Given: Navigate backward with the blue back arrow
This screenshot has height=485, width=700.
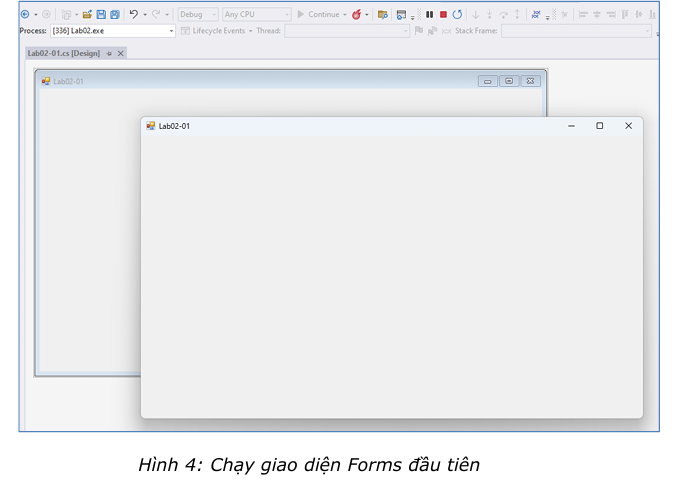Looking at the screenshot, I should click(25, 15).
